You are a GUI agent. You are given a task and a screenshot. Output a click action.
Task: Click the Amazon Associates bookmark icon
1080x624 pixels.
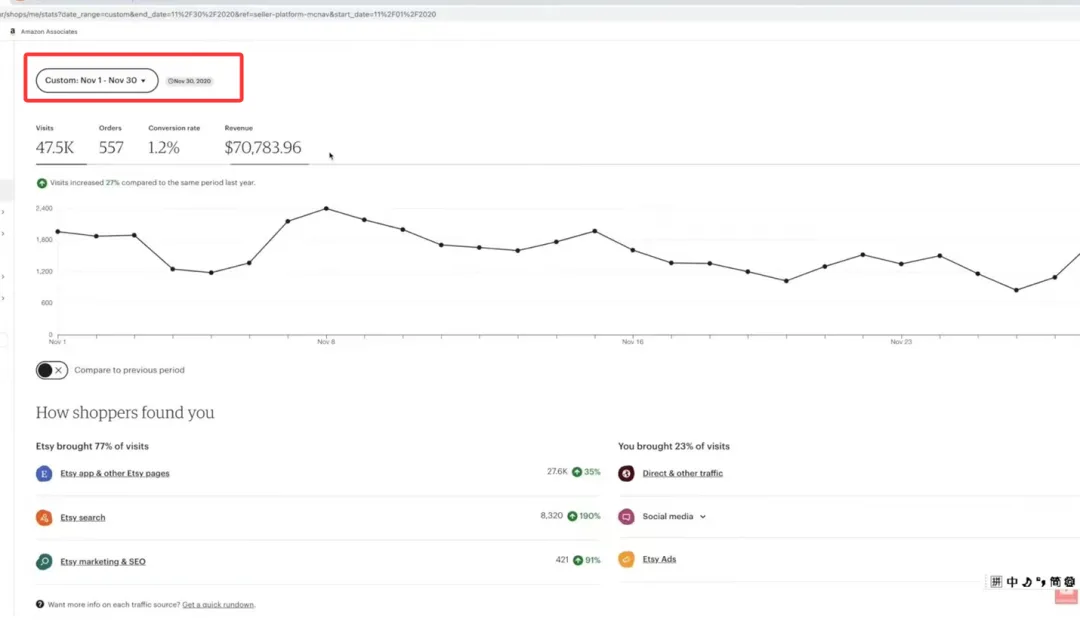click(12, 32)
